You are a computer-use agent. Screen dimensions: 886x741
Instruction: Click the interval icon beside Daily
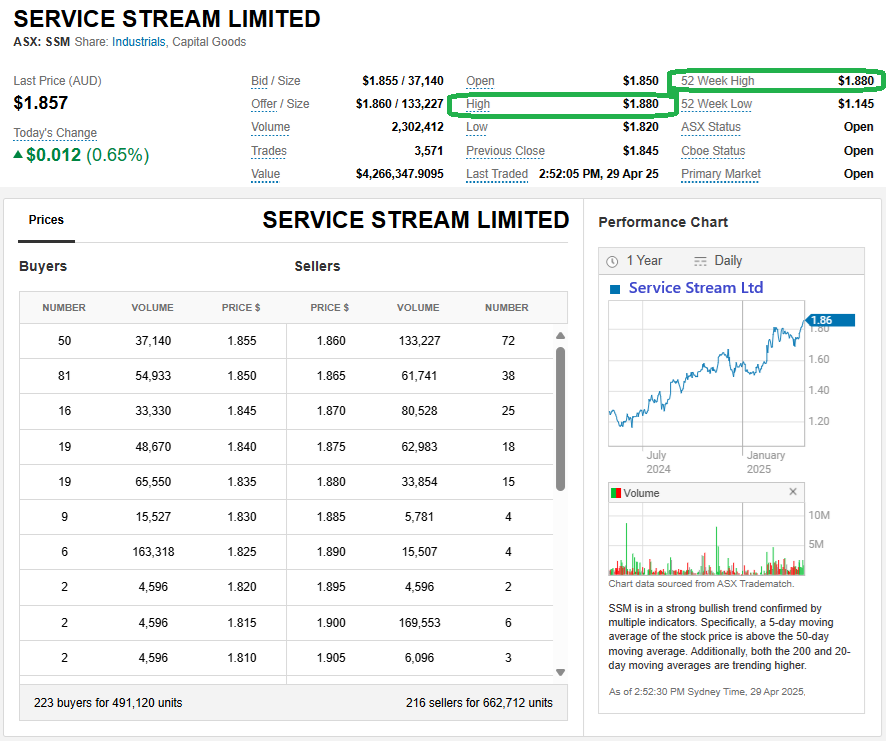(x=700, y=261)
